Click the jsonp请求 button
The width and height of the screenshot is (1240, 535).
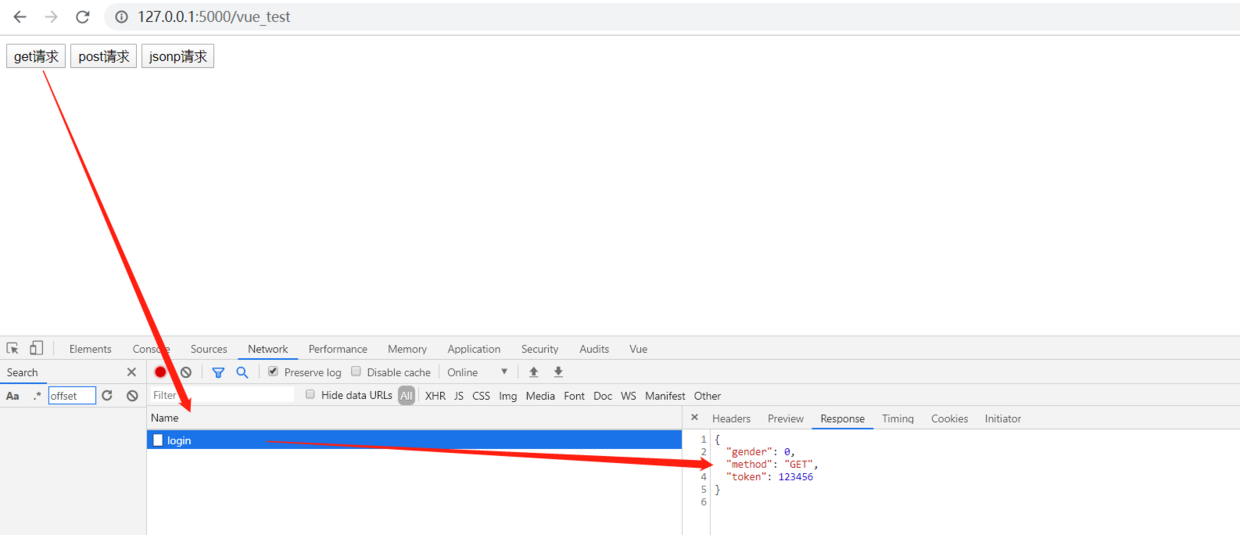[x=178, y=56]
